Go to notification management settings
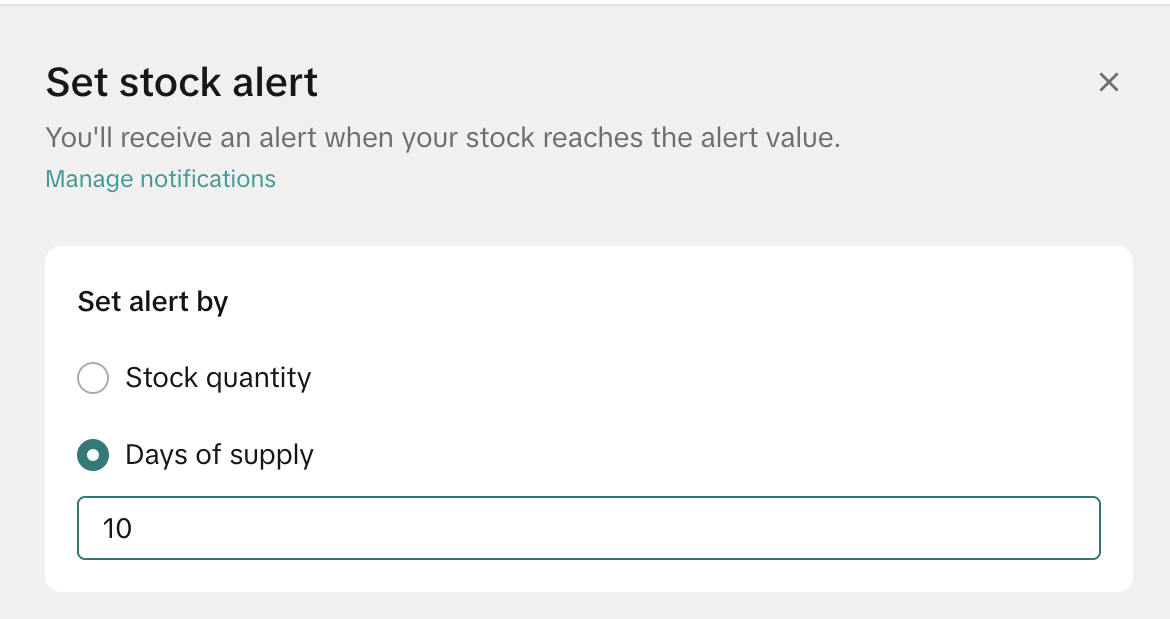Screen dimensions: 1170x619 [160, 179]
